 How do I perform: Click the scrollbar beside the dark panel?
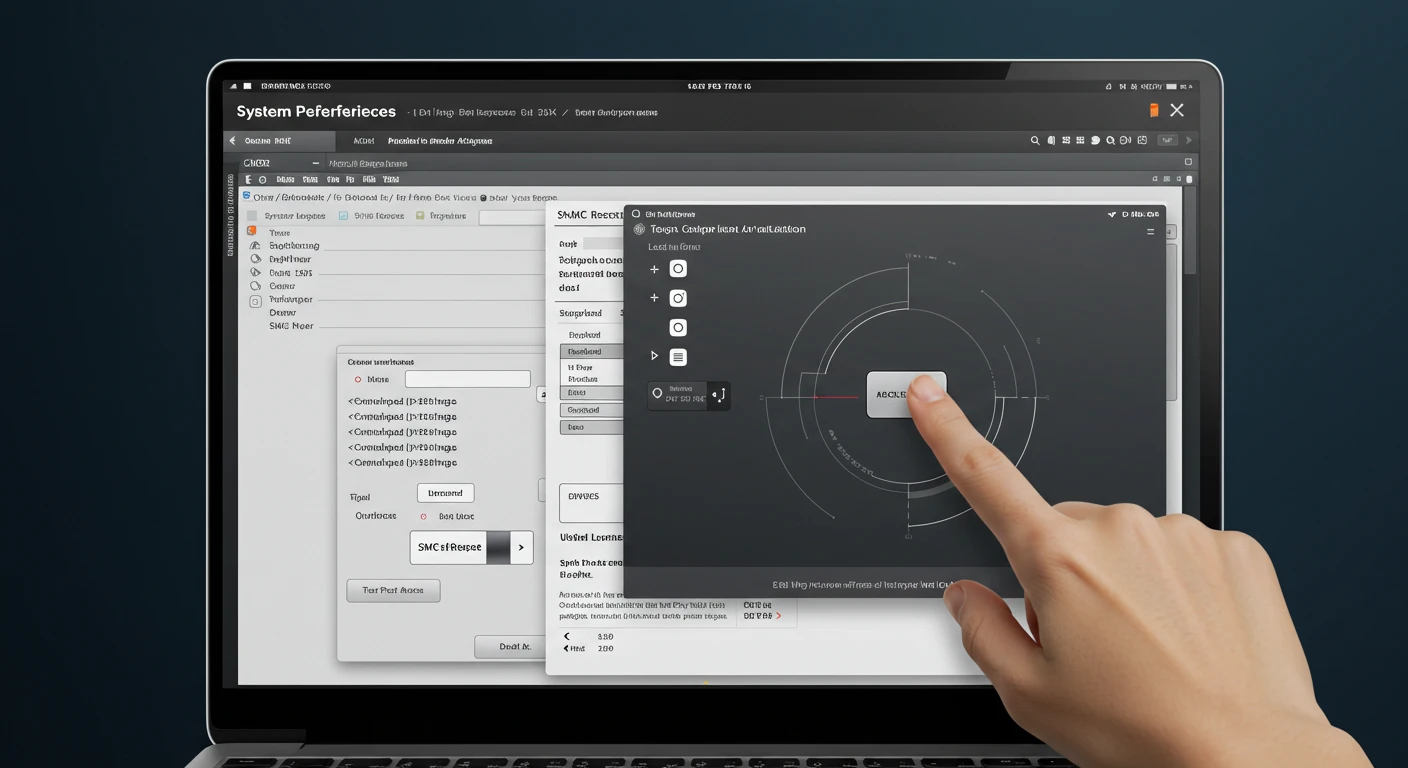pos(1189,231)
